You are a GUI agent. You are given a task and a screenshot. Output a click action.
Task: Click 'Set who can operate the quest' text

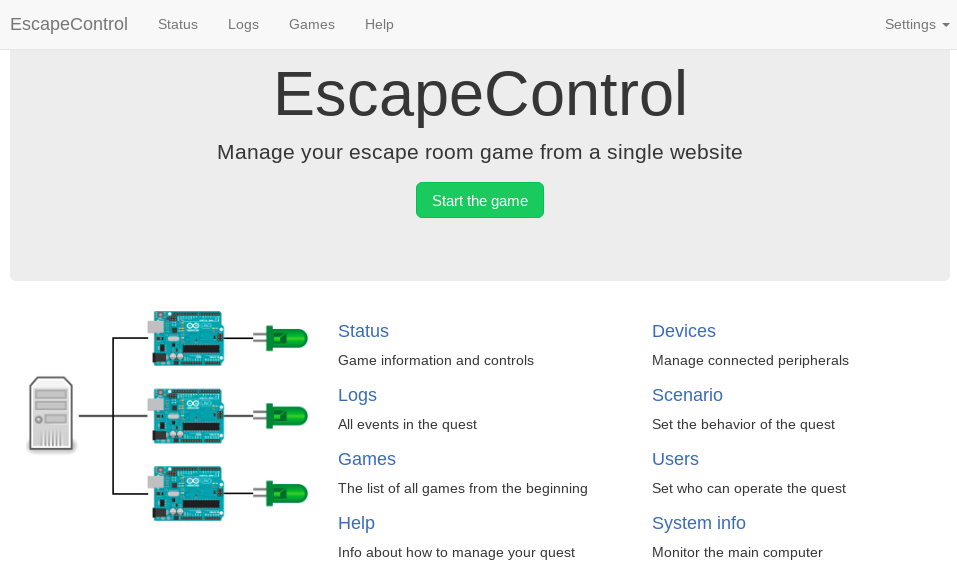point(749,488)
